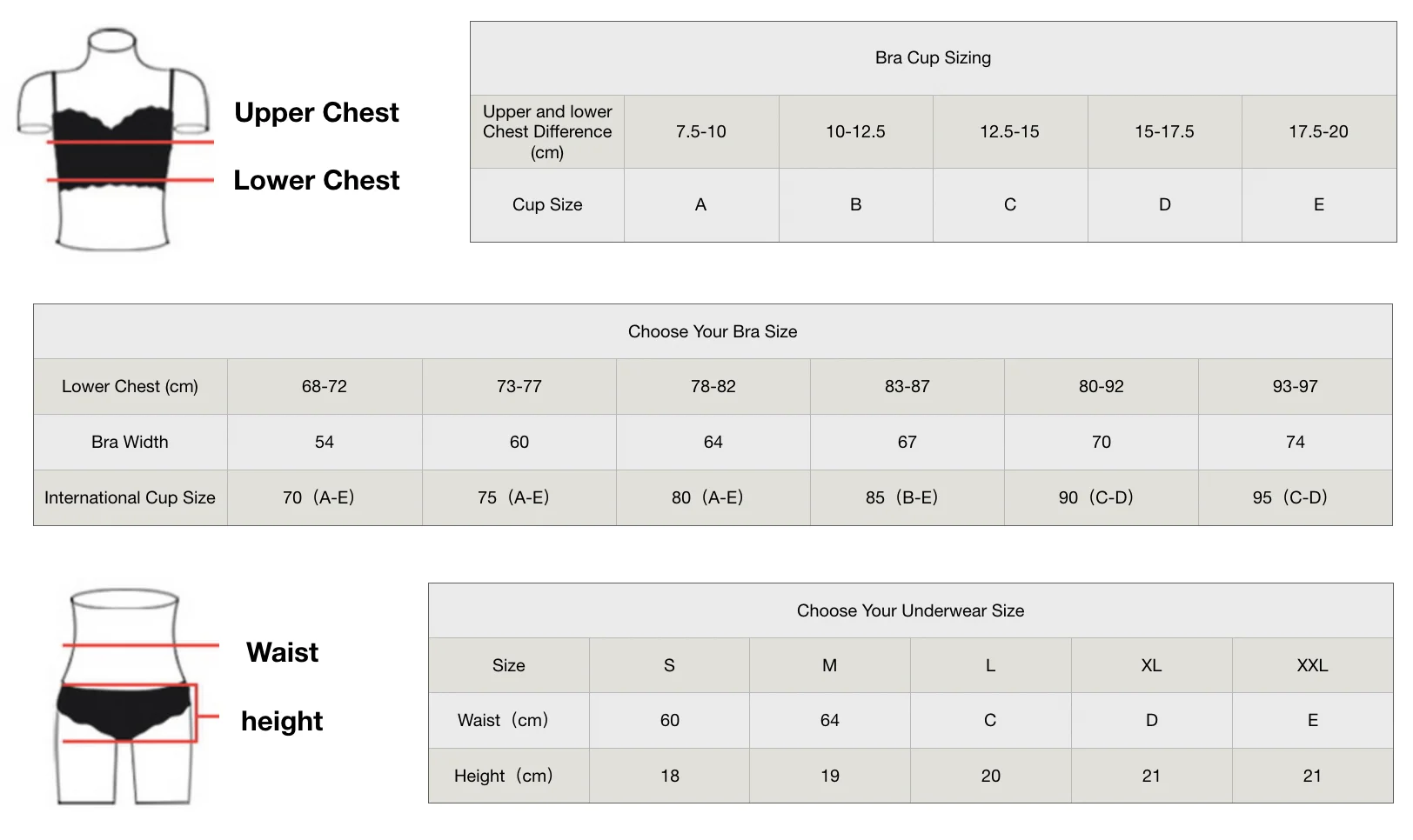Select the Upper Chest label

tap(317, 112)
